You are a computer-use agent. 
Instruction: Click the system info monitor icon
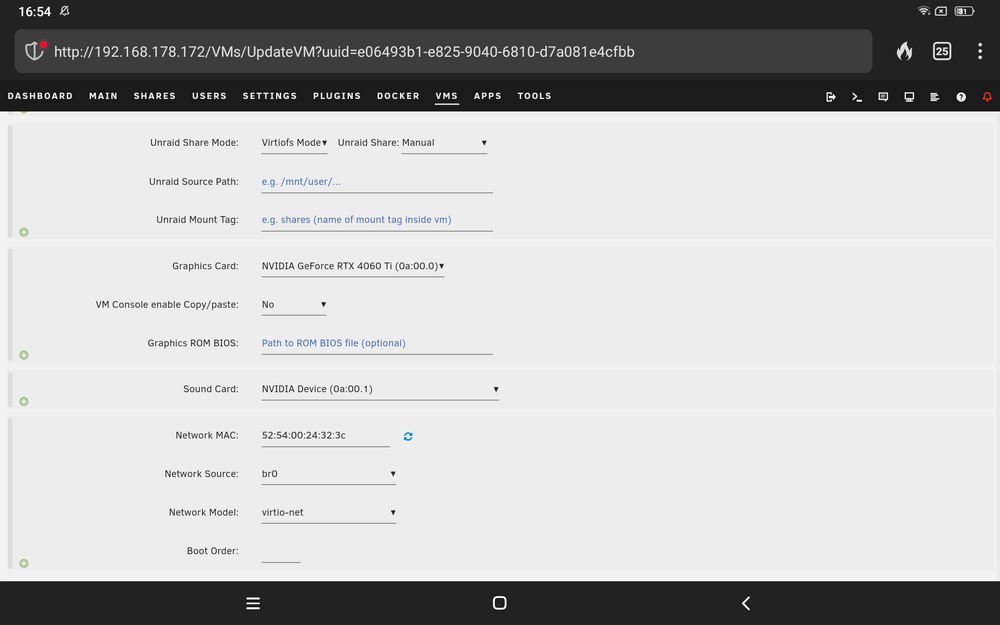click(909, 97)
